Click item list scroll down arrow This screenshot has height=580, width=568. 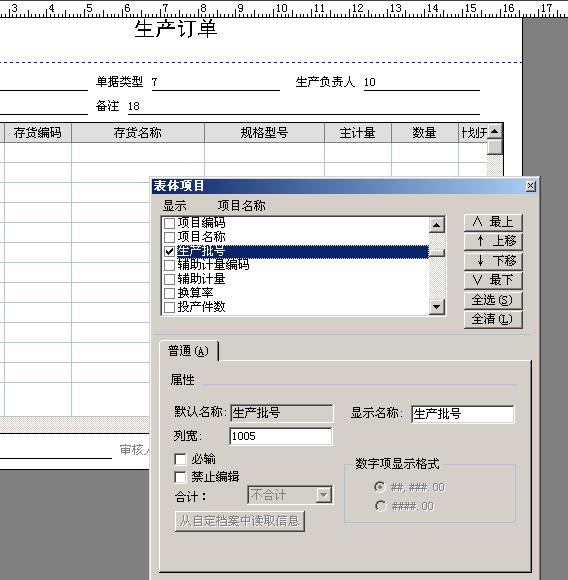pyautogui.click(x=436, y=307)
